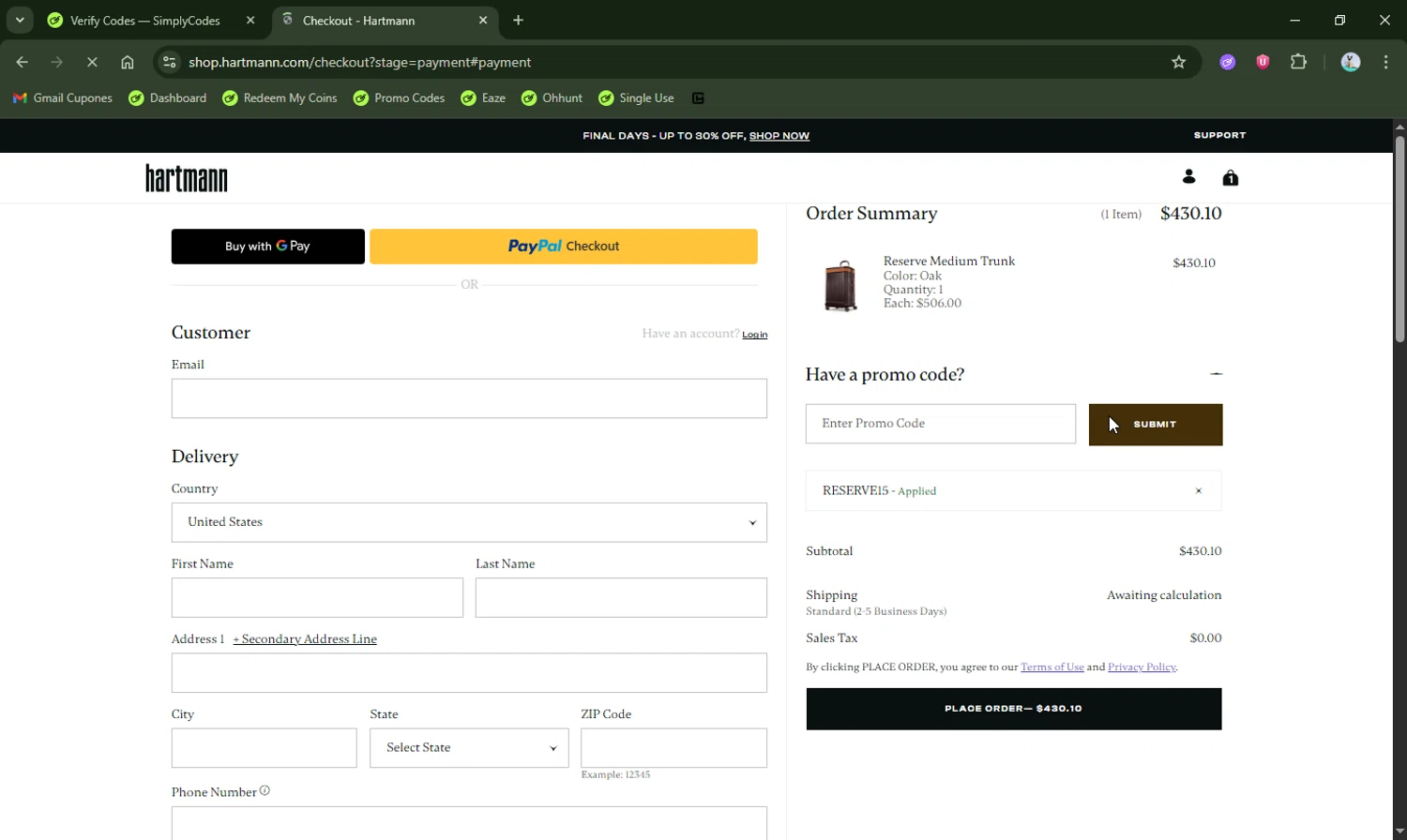Click the ZIP Code field

(x=673, y=748)
